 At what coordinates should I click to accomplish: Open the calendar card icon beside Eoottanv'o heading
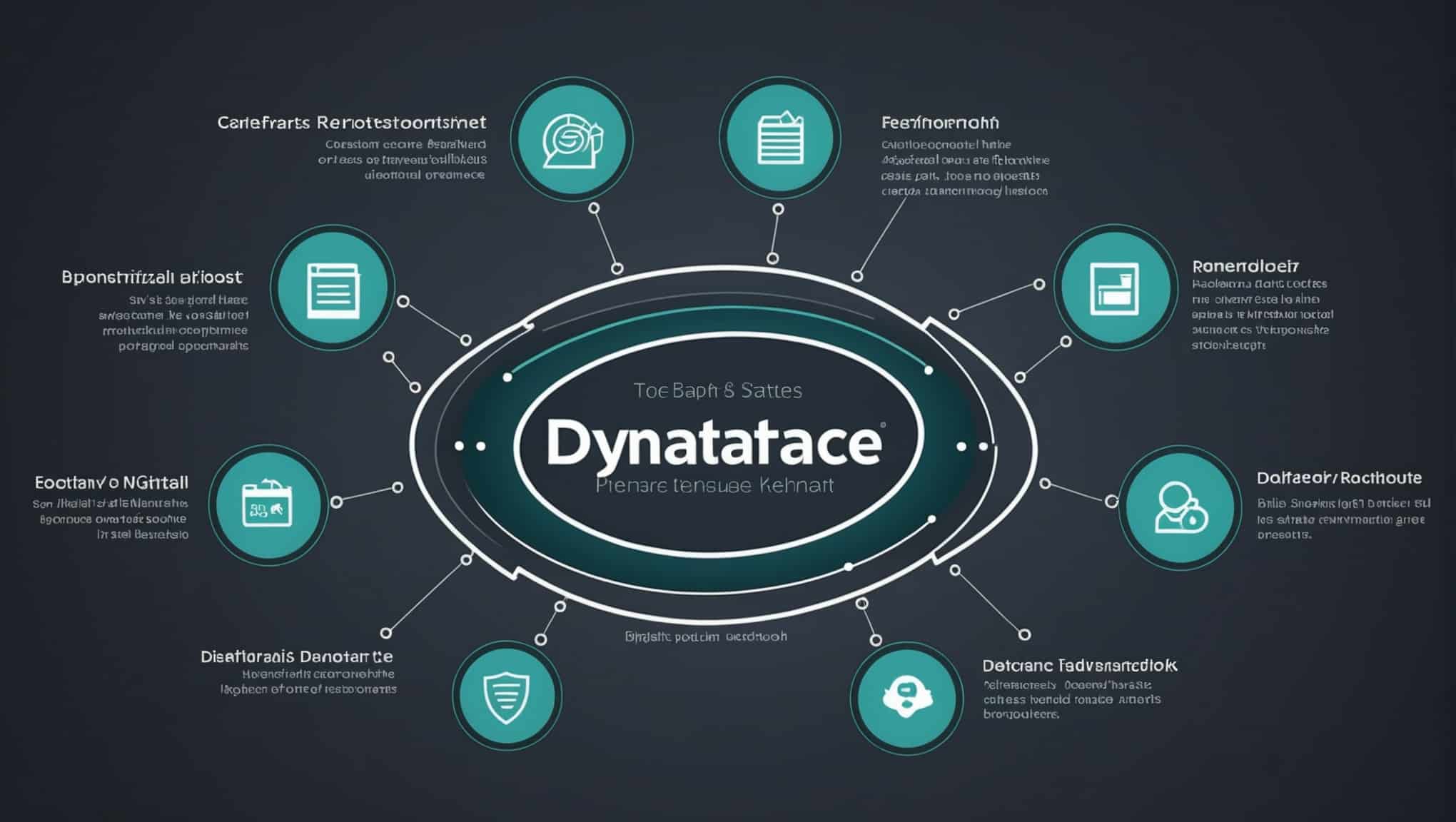tap(268, 504)
